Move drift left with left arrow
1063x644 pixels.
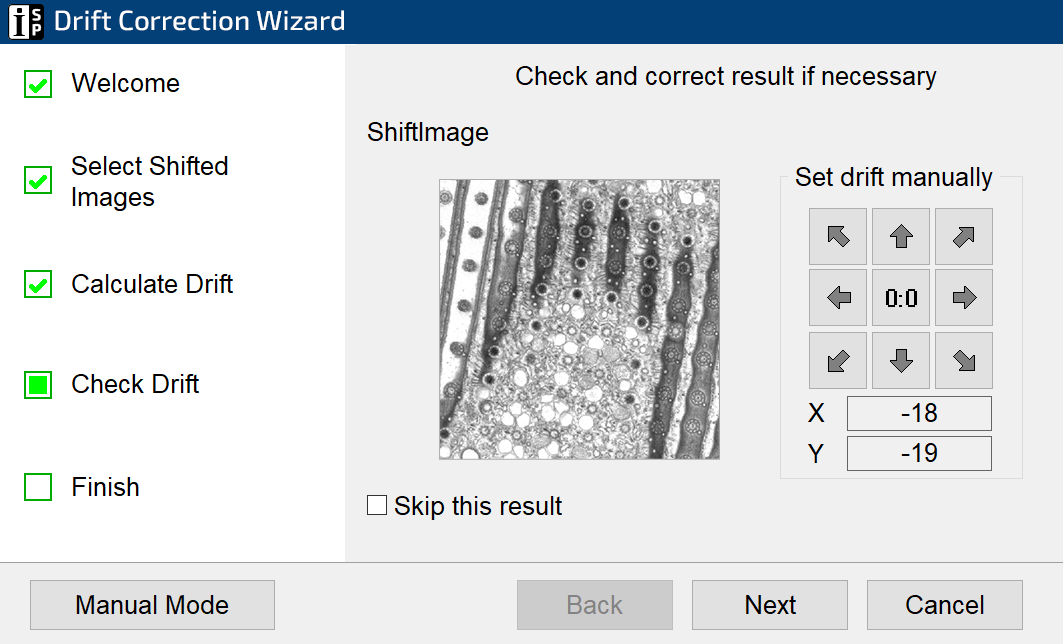[x=839, y=297]
